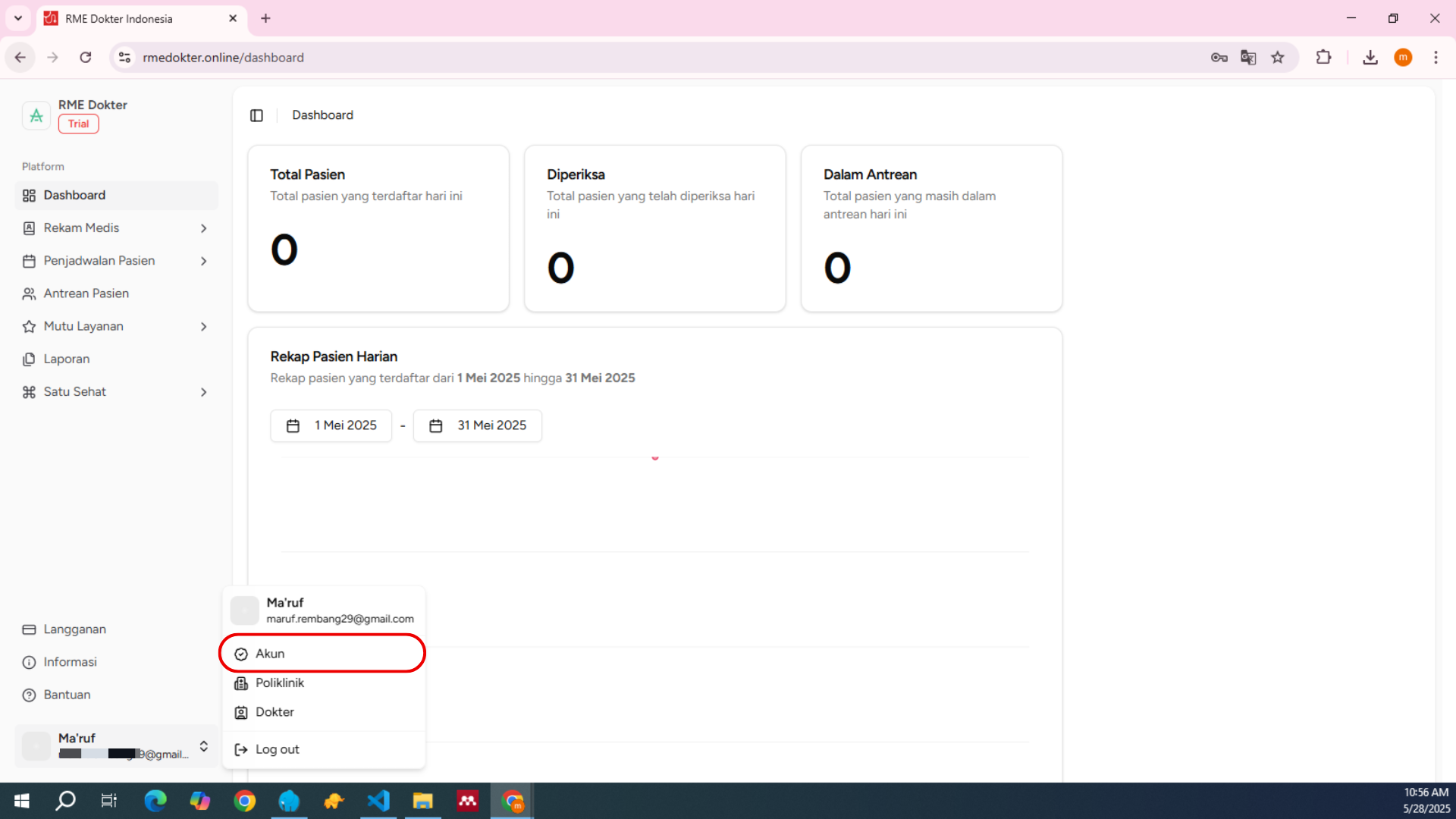Click the Laporan document icon
The image size is (1456, 819).
click(29, 359)
